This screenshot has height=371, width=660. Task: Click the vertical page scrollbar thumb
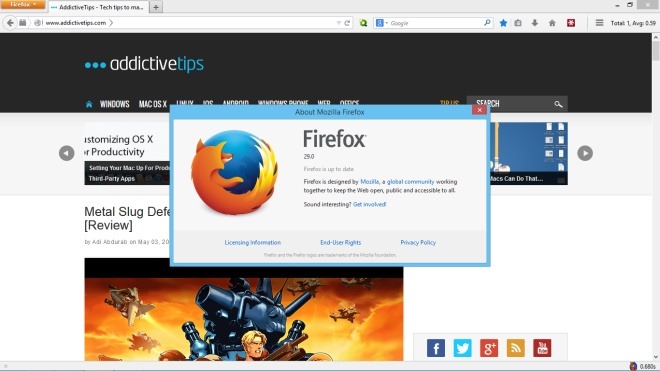[x=656, y=51]
